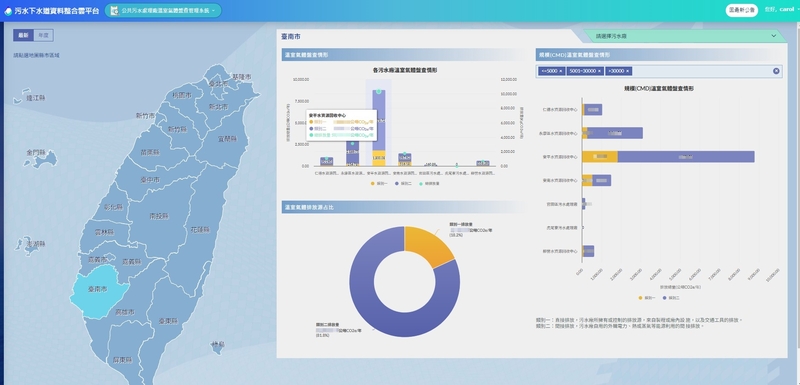The height and width of the screenshot is (385, 800).
Task: Remove the 5001~30000 filter tag
Action: (599, 71)
